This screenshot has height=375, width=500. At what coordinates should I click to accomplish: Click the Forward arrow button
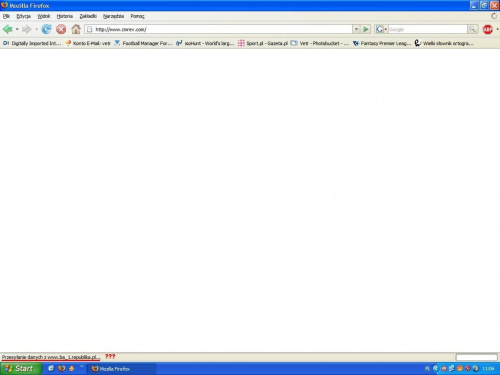tap(27, 29)
